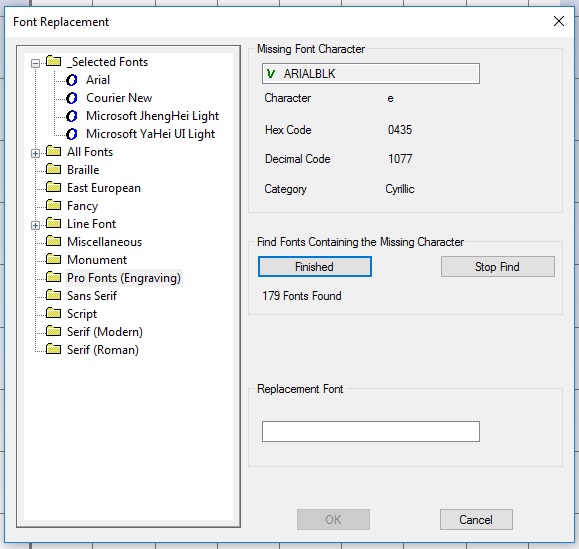Open the Braille category label
579x549 pixels.
[x=83, y=170]
